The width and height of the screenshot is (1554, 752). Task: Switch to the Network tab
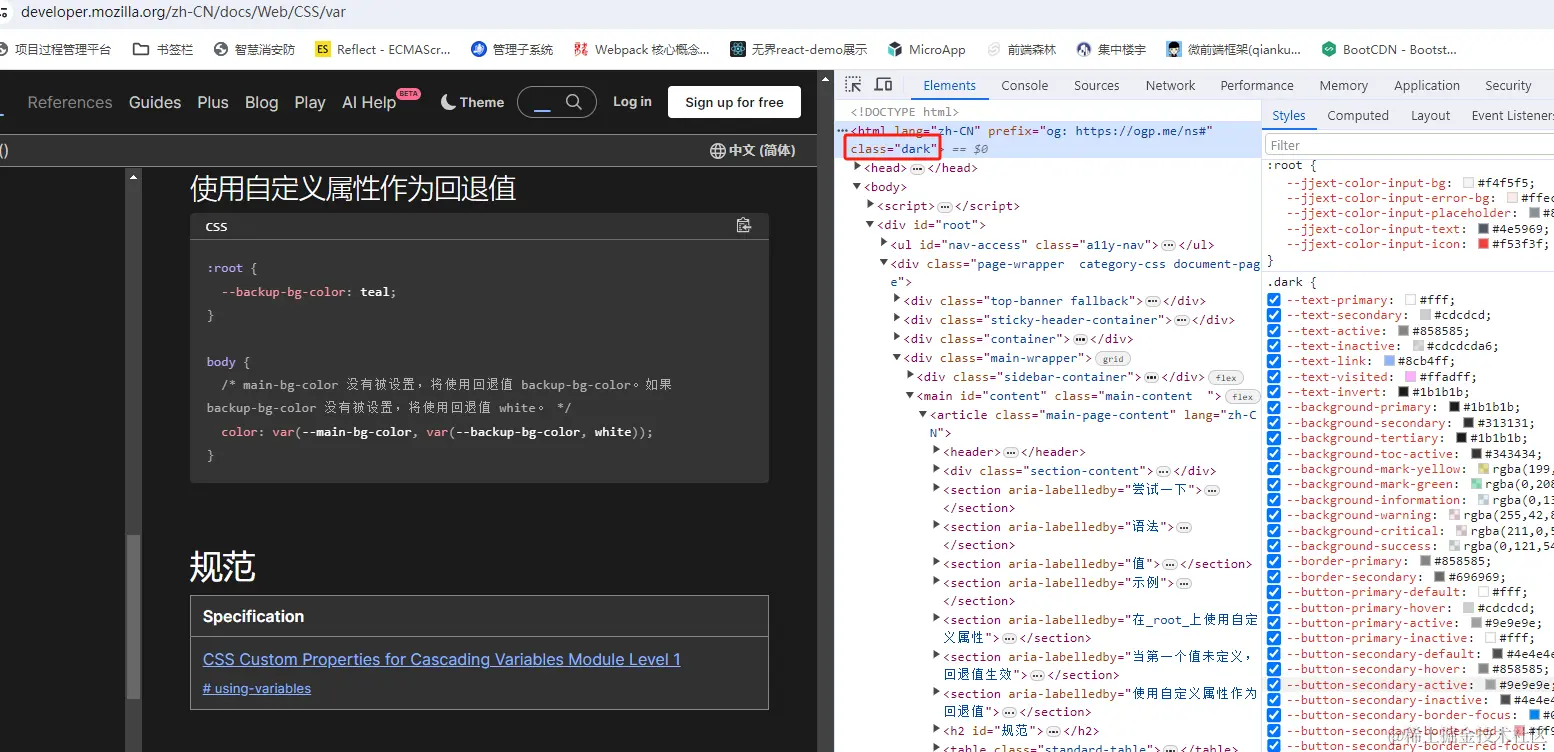(1170, 85)
